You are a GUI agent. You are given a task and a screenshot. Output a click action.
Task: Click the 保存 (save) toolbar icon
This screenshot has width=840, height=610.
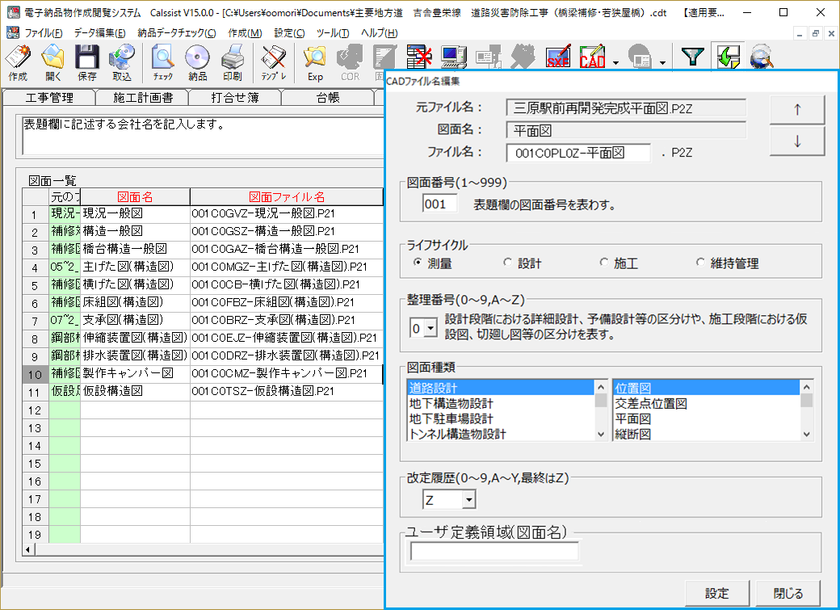(88, 60)
